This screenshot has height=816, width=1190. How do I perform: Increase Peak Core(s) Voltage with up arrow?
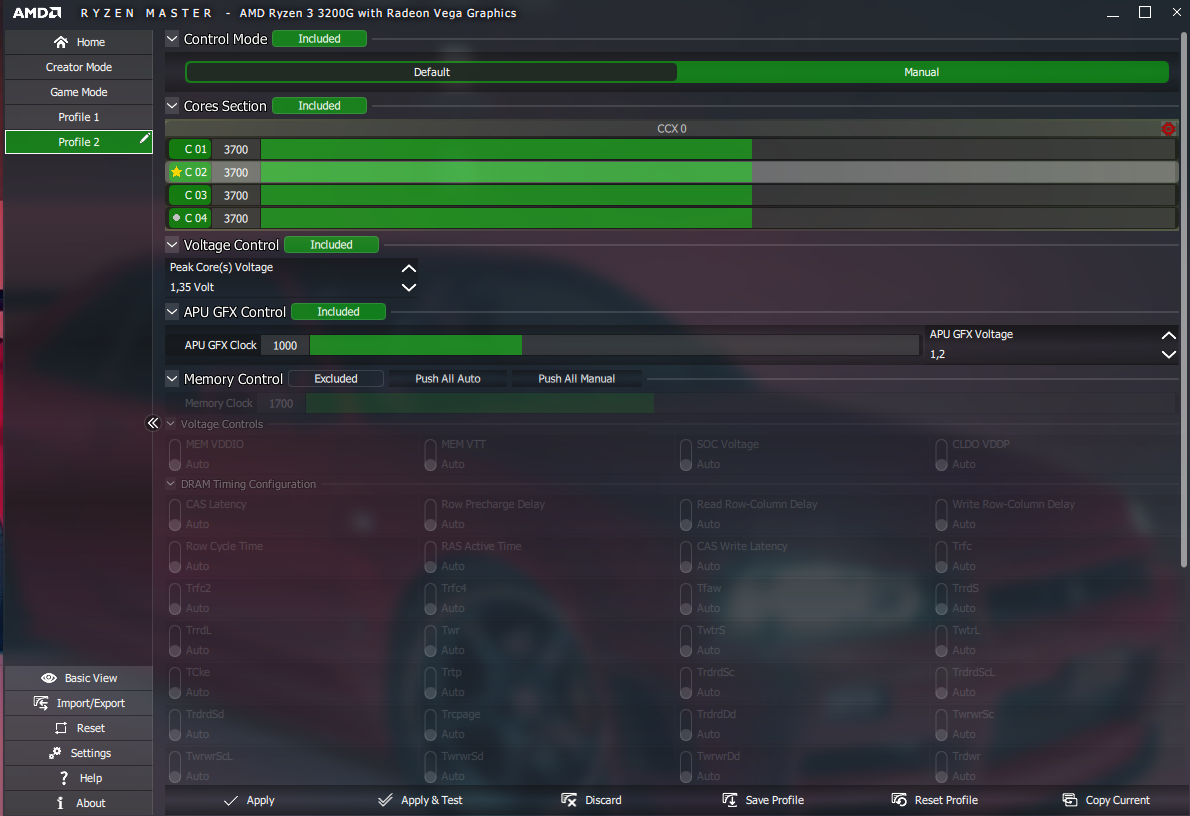coord(408,268)
